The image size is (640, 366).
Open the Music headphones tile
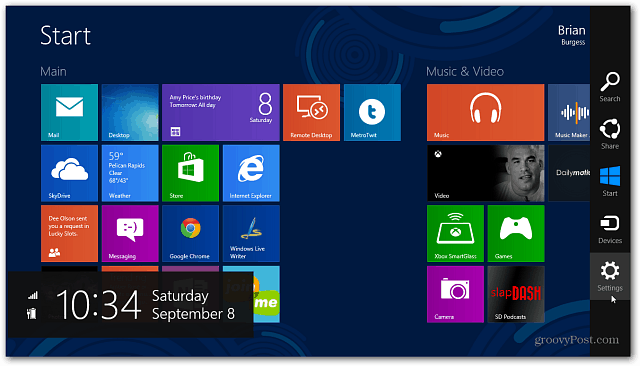coord(486,113)
